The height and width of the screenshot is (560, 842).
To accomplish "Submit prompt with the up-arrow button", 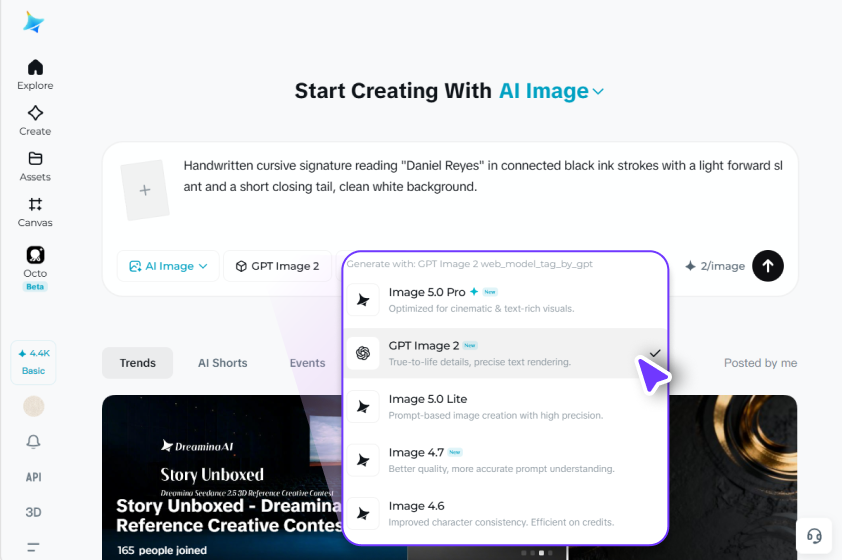I will tap(767, 266).
